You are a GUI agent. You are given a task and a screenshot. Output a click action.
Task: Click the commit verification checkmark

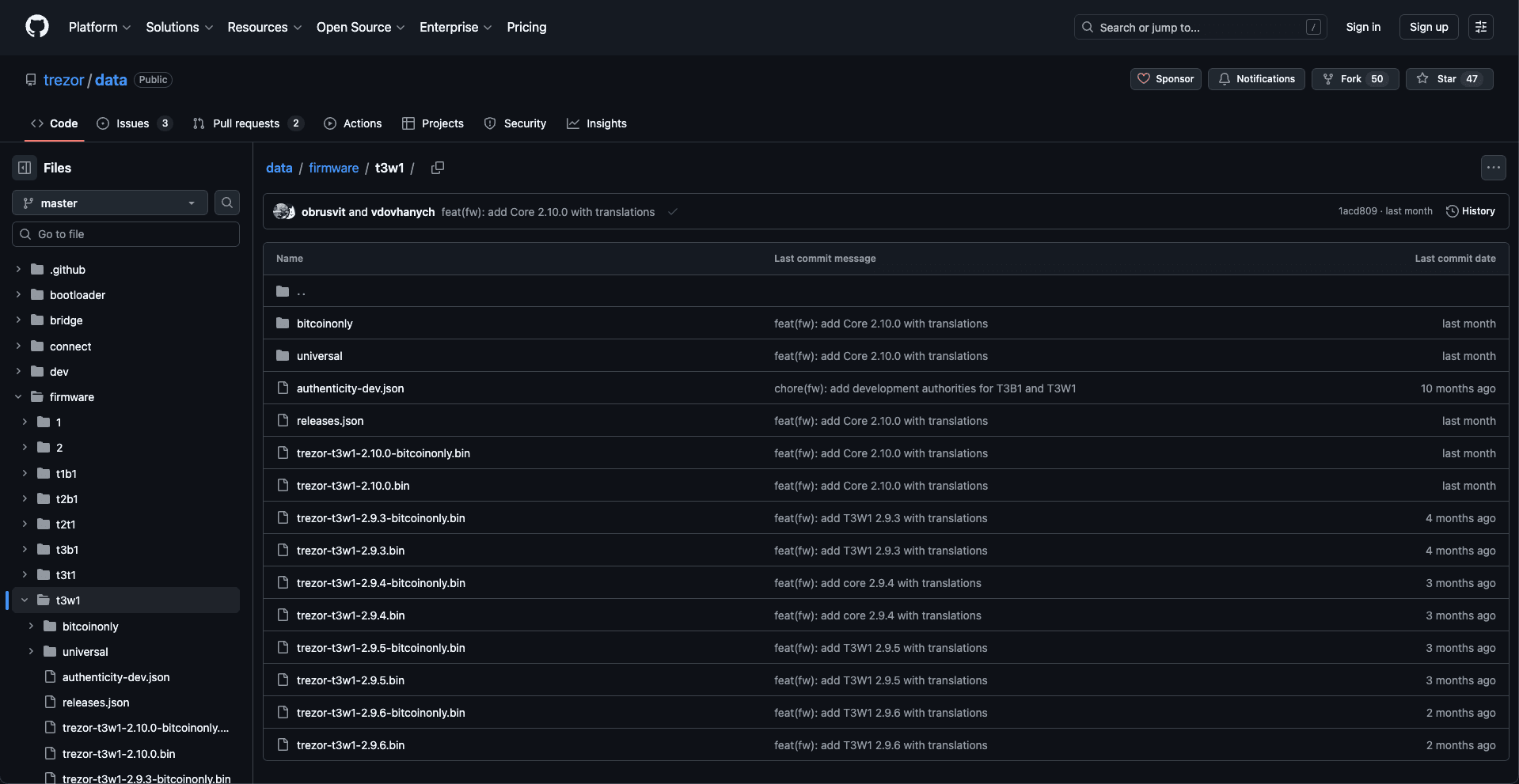pos(672,212)
